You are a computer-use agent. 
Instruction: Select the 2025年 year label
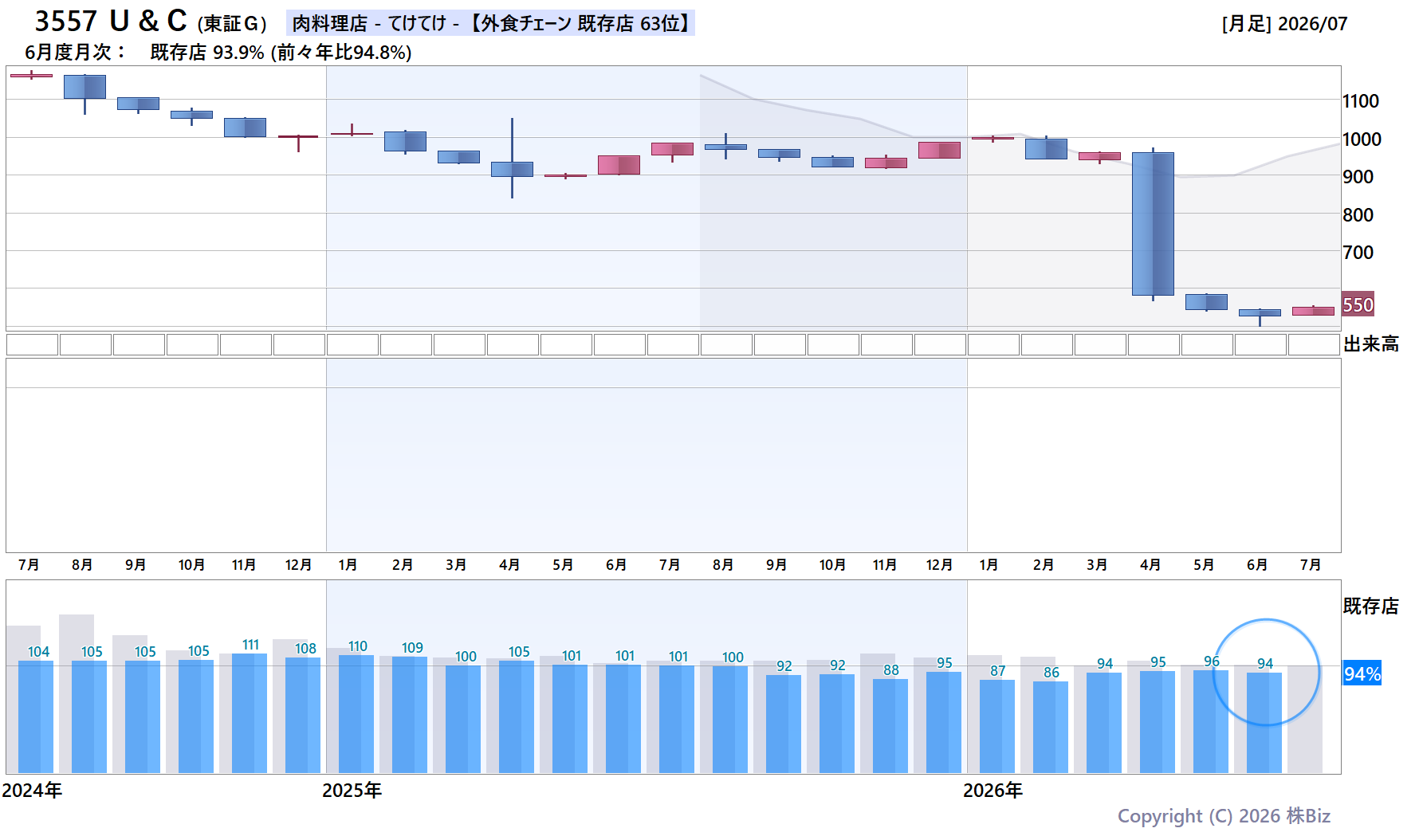tap(352, 791)
